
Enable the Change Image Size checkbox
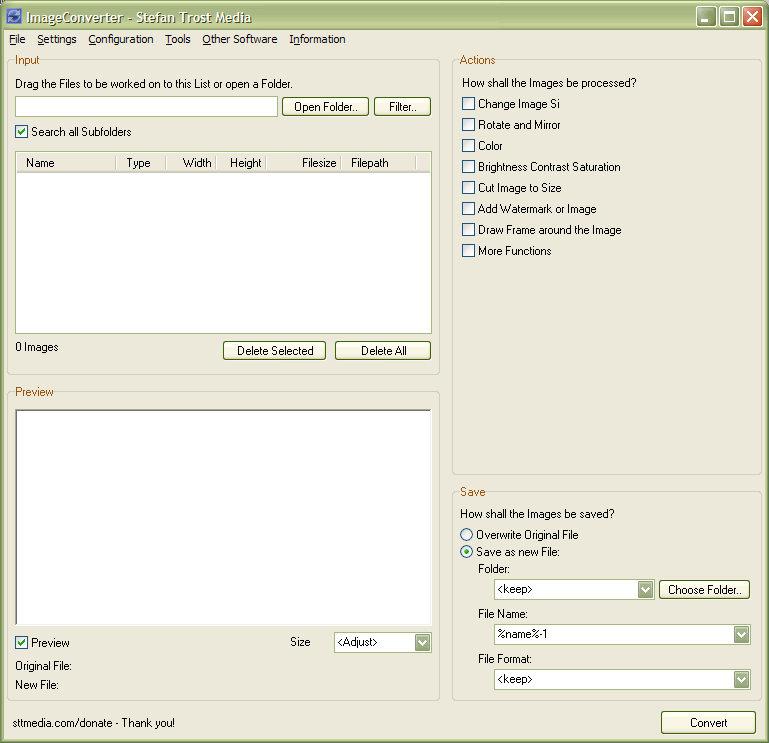tap(469, 104)
